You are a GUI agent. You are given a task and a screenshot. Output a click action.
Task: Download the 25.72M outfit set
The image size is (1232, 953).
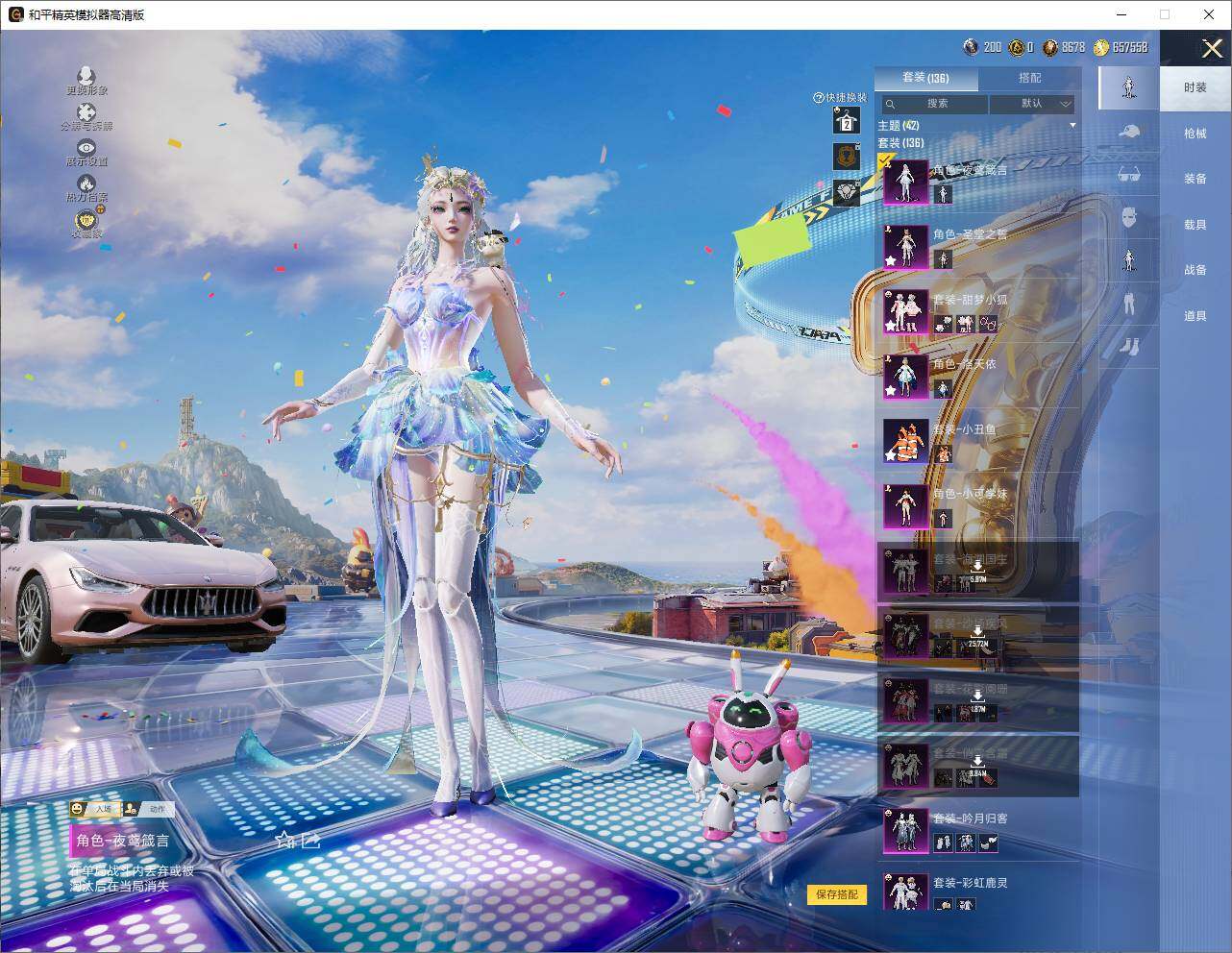pos(977,636)
